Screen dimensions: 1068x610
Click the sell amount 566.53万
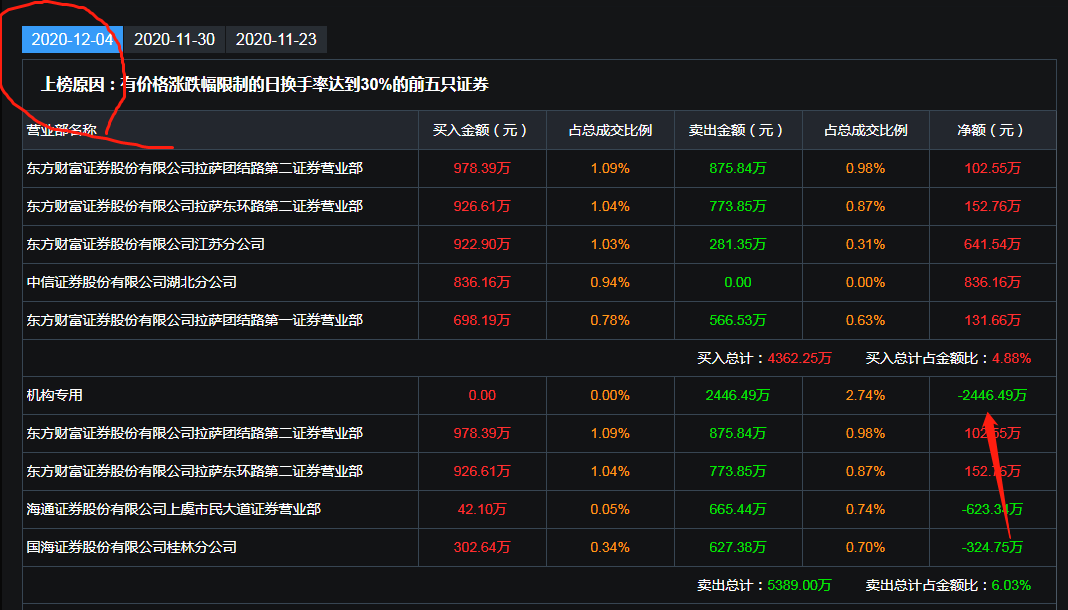[x=738, y=320]
